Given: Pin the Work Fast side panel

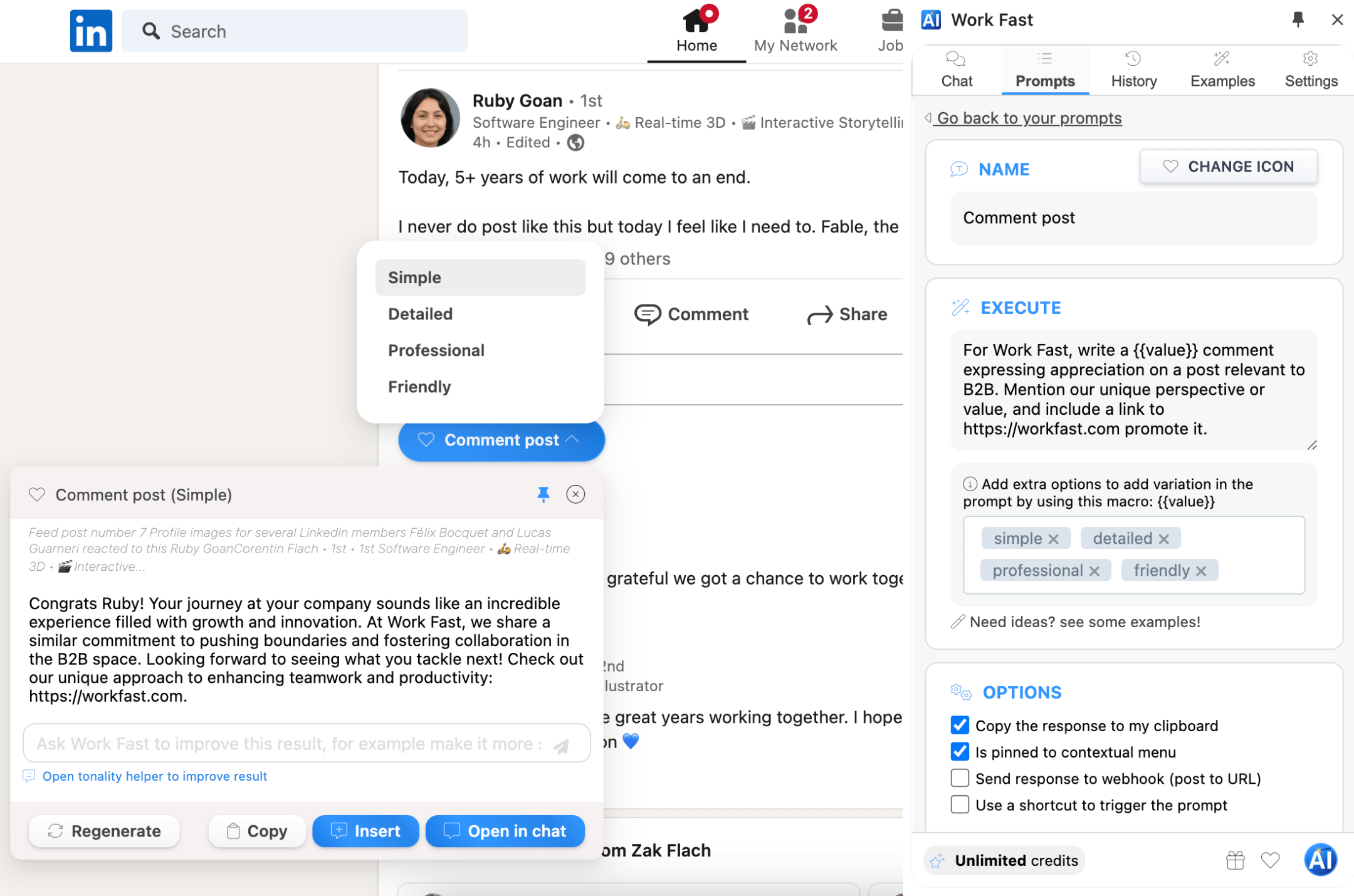Looking at the screenshot, I should (x=1298, y=19).
